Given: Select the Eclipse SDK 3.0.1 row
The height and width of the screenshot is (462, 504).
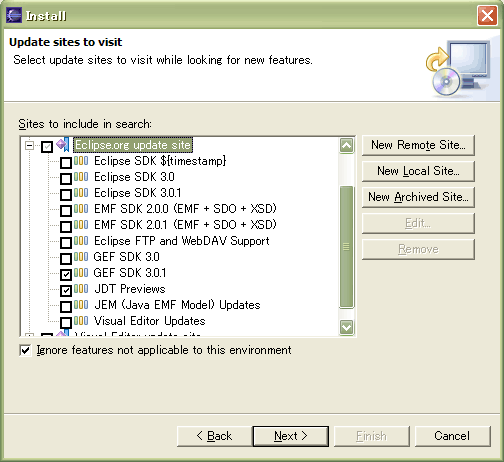Looking at the screenshot, I should click(x=138, y=193).
